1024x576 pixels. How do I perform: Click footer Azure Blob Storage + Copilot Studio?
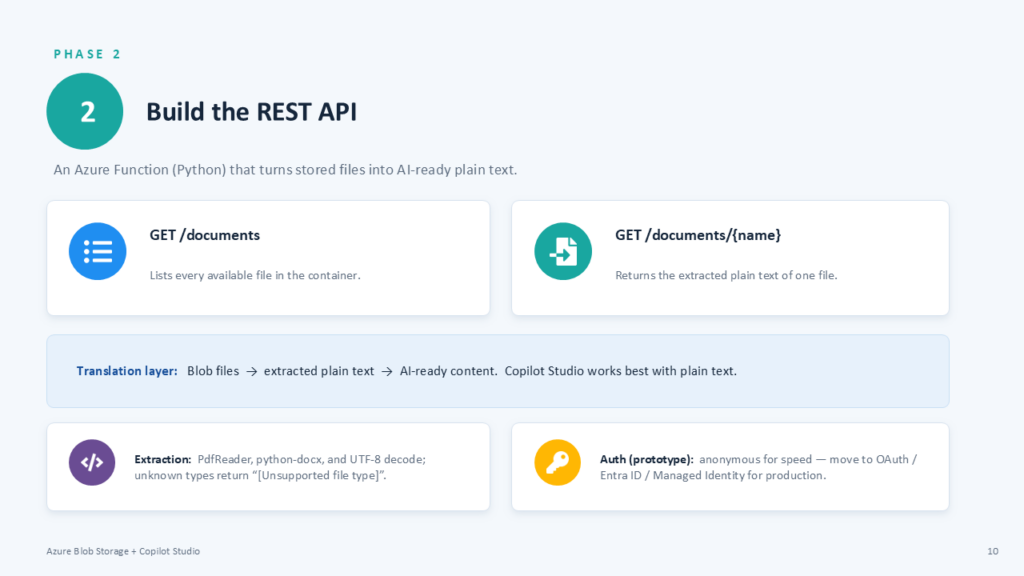click(x=123, y=551)
